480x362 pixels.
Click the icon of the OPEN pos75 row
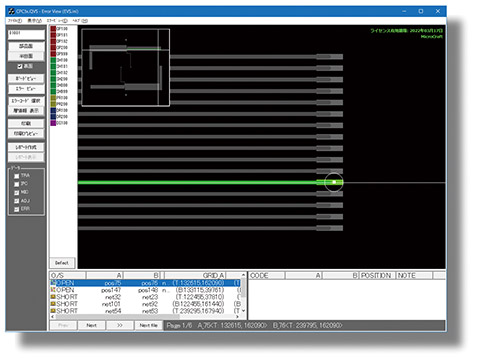53,283
